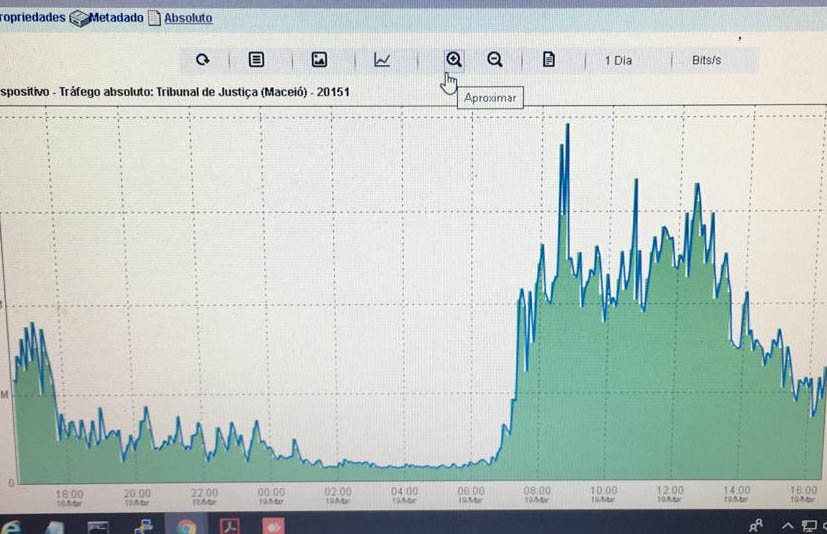Open the 'Bits/s' unit selector
This screenshot has width=827, height=534.
pyautogui.click(x=706, y=60)
